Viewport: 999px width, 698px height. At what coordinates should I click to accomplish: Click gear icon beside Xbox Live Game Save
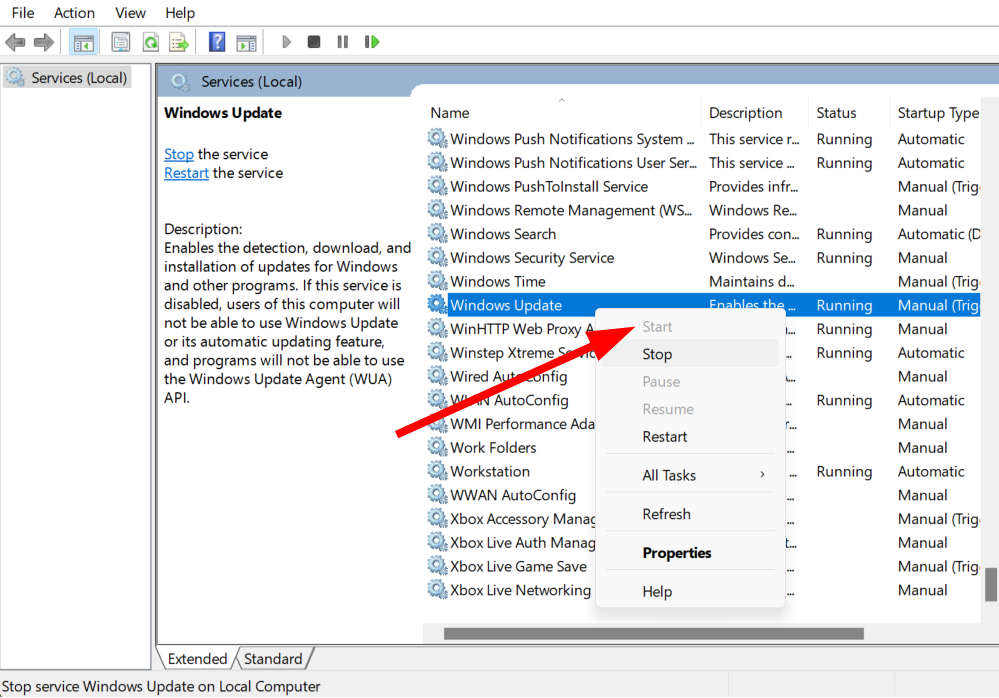click(x=437, y=566)
